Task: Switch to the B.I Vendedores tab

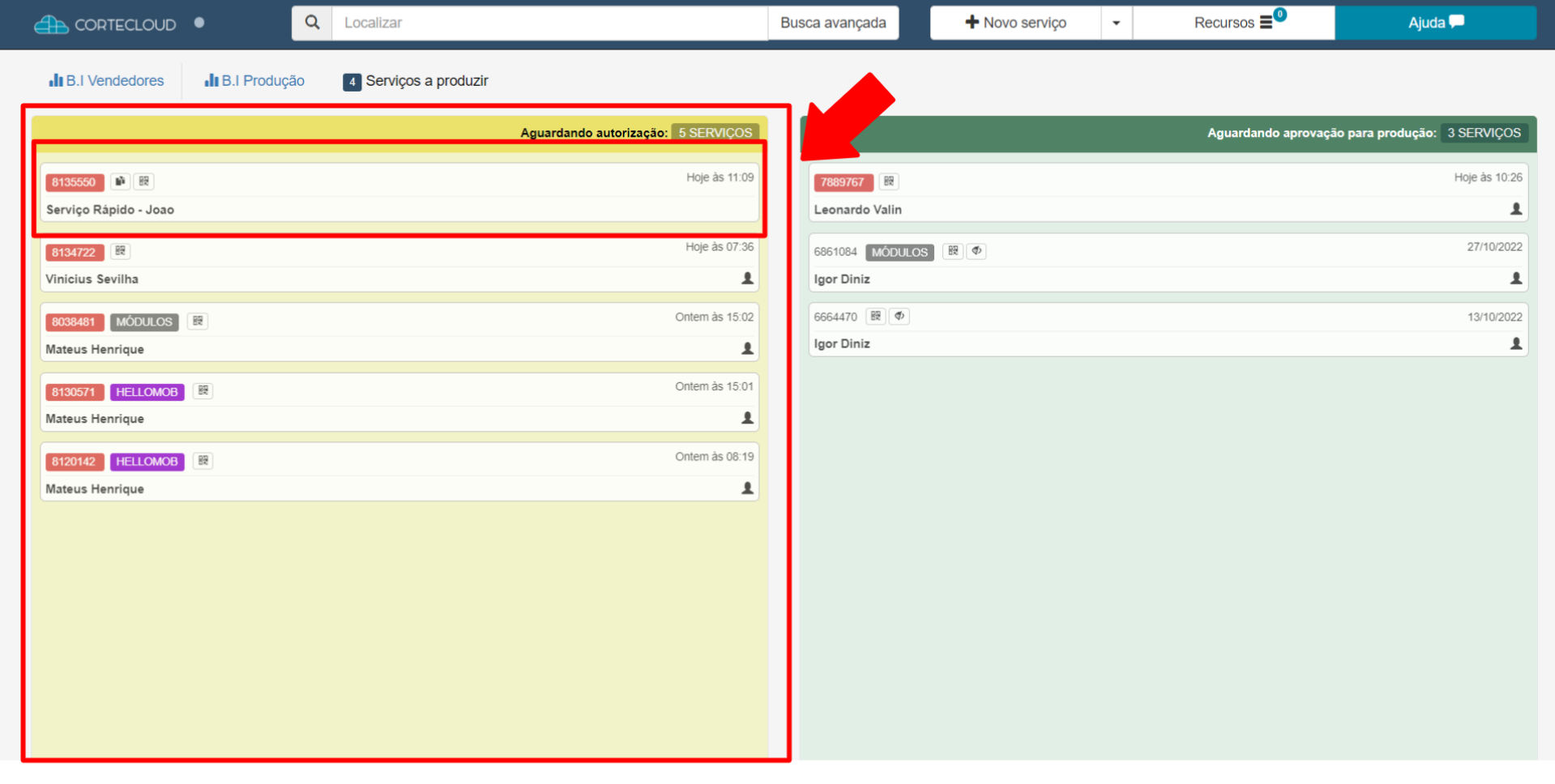Action: [x=106, y=80]
